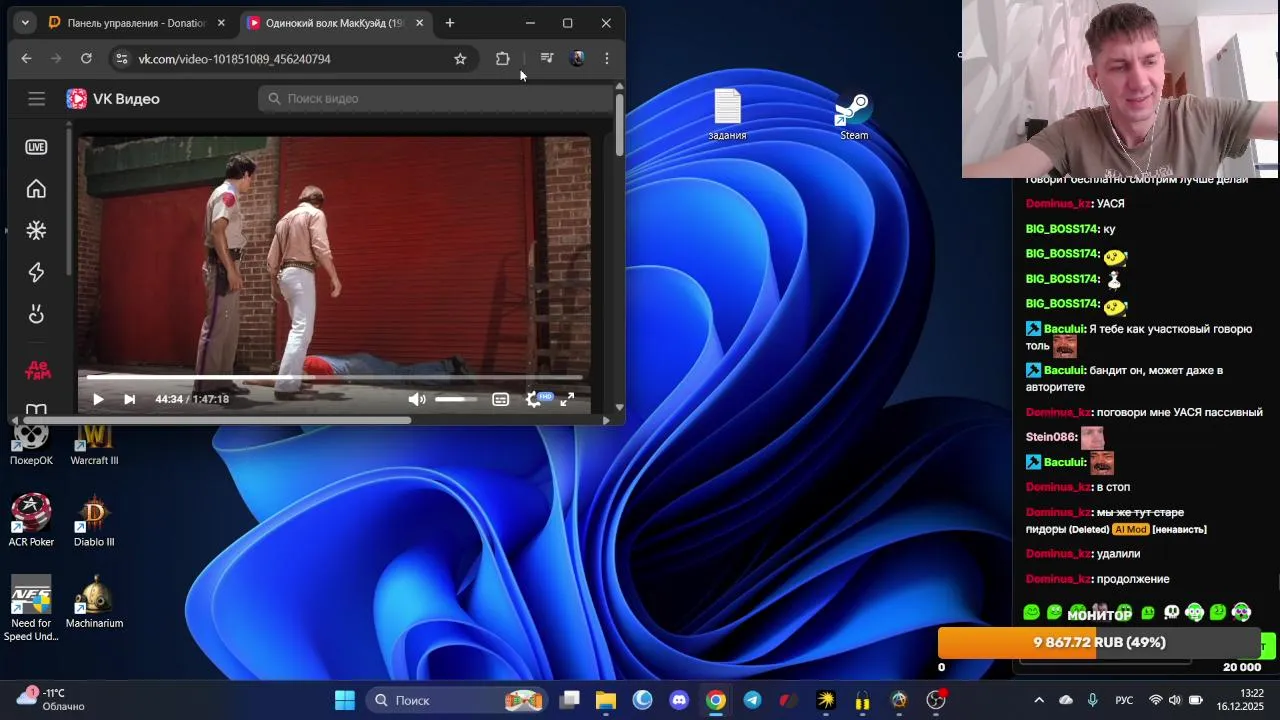Image resolution: width=1280 pixels, height=720 pixels.
Task: Open the Chrome three-dot menu
Action: click(607, 59)
